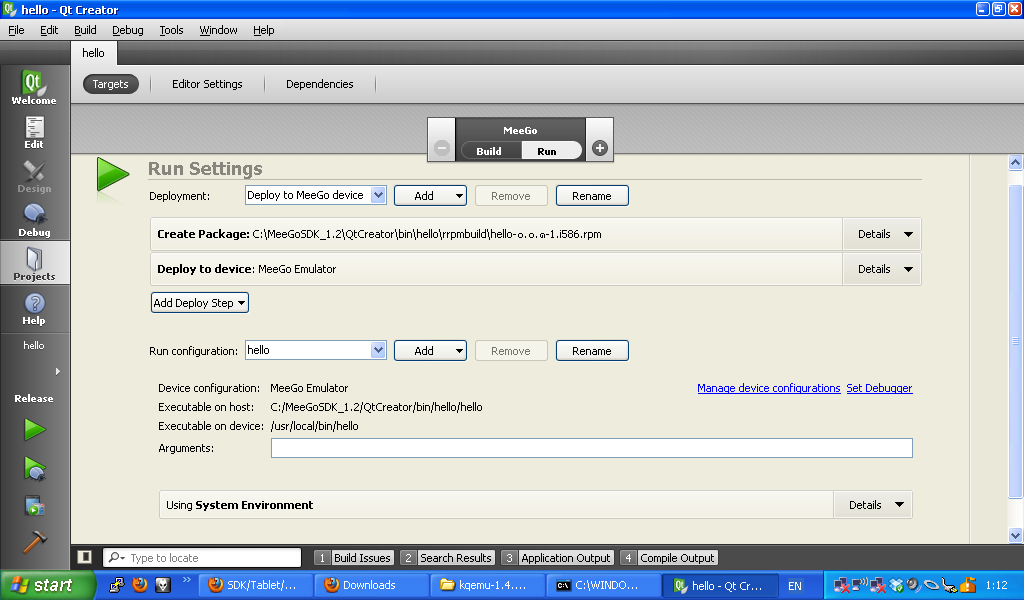
Task: Open Firefox from quick launch
Action: (140, 584)
